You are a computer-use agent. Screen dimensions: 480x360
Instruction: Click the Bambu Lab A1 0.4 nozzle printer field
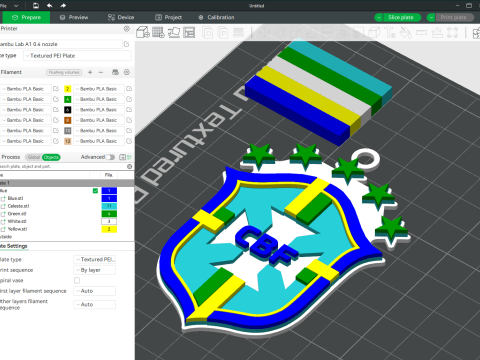coord(61,44)
